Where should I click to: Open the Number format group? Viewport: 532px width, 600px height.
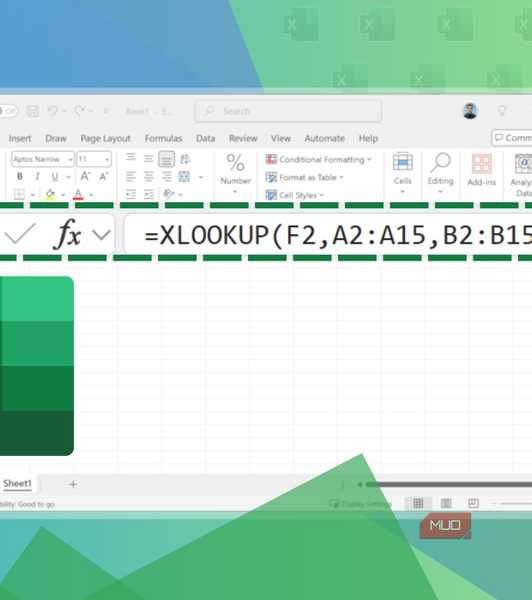pyautogui.click(x=235, y=174)
